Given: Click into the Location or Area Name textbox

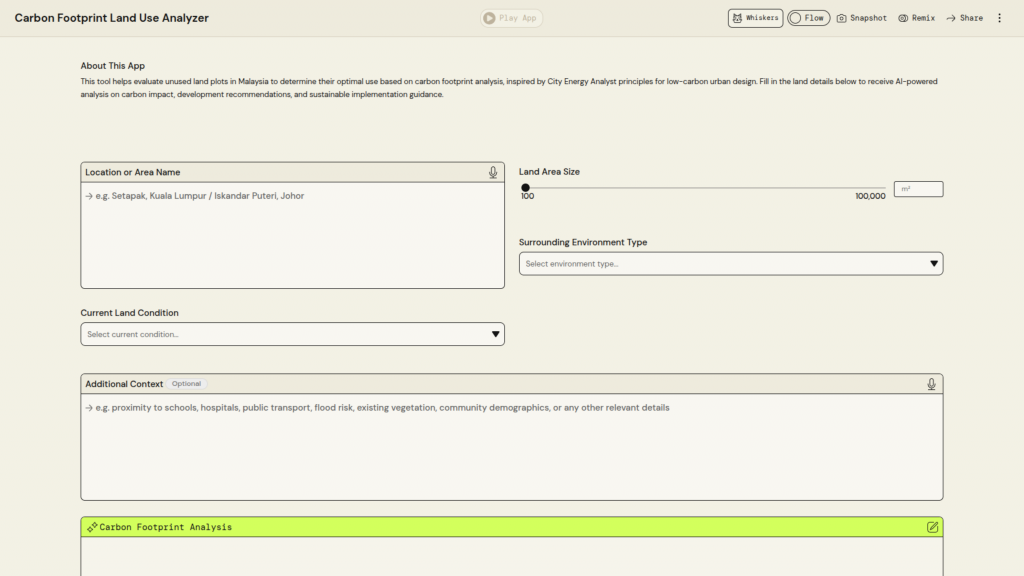Looking at the screenshot, I should click(292, 235).
